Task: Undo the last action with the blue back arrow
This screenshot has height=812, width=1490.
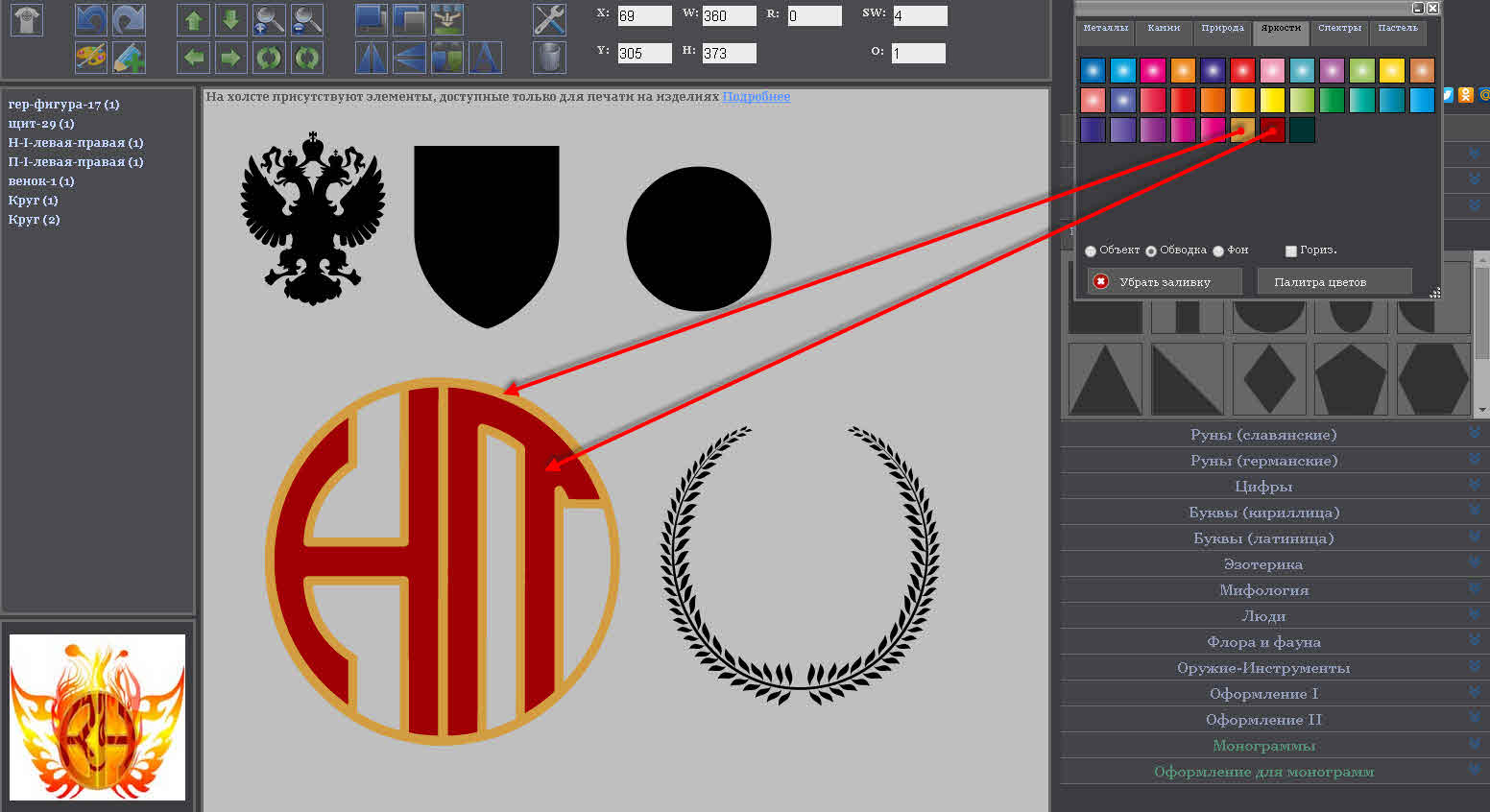Action: 91,19
